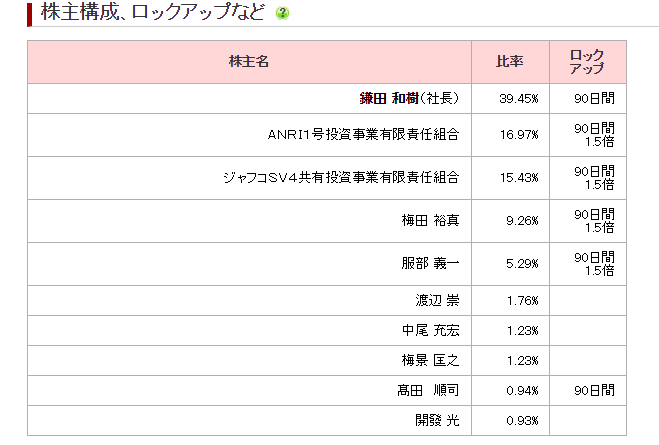
Task: Click the 比率 column header
Action: (x=510, y=62)
